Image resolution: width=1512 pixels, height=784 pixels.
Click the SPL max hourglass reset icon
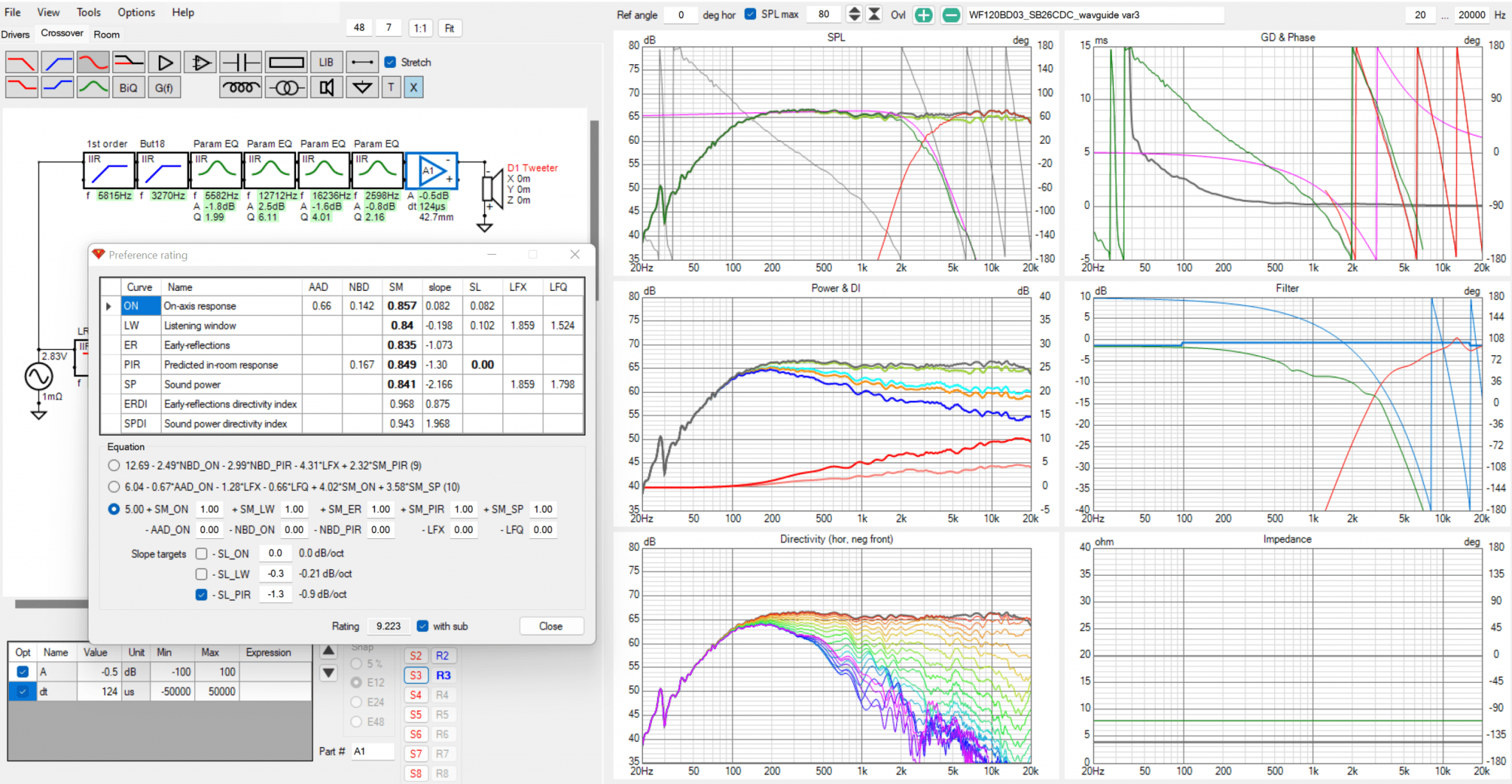[x=874, y=14]
